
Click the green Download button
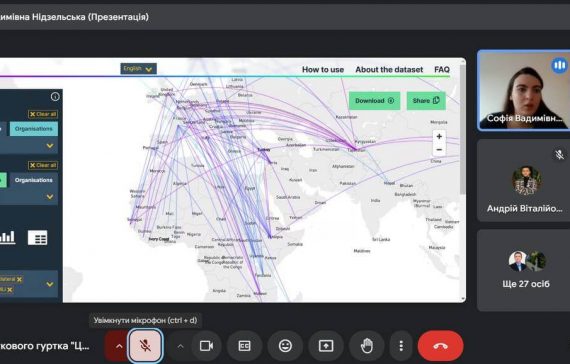[x=374, y=101]
